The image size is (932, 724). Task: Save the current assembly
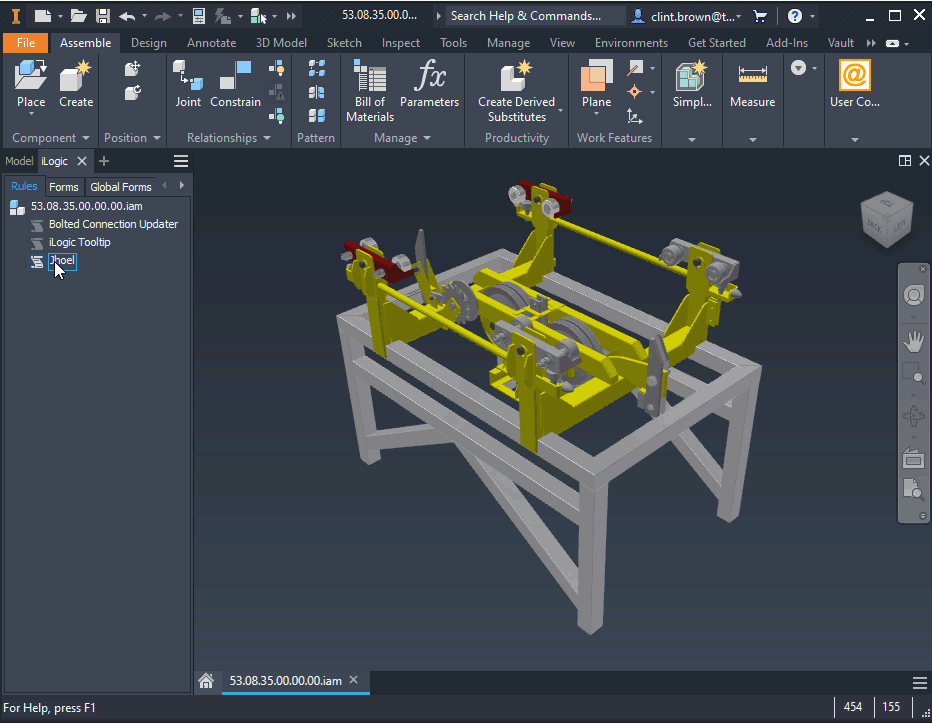(104, 14)
